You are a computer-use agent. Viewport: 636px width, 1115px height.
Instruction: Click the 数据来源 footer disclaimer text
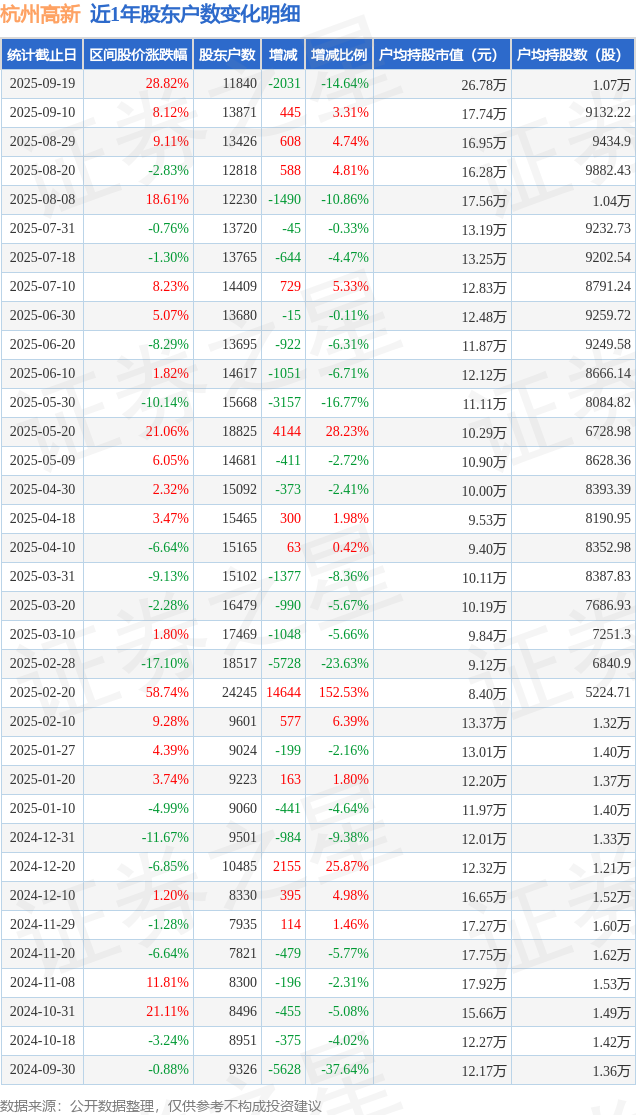click(161, 1105)
